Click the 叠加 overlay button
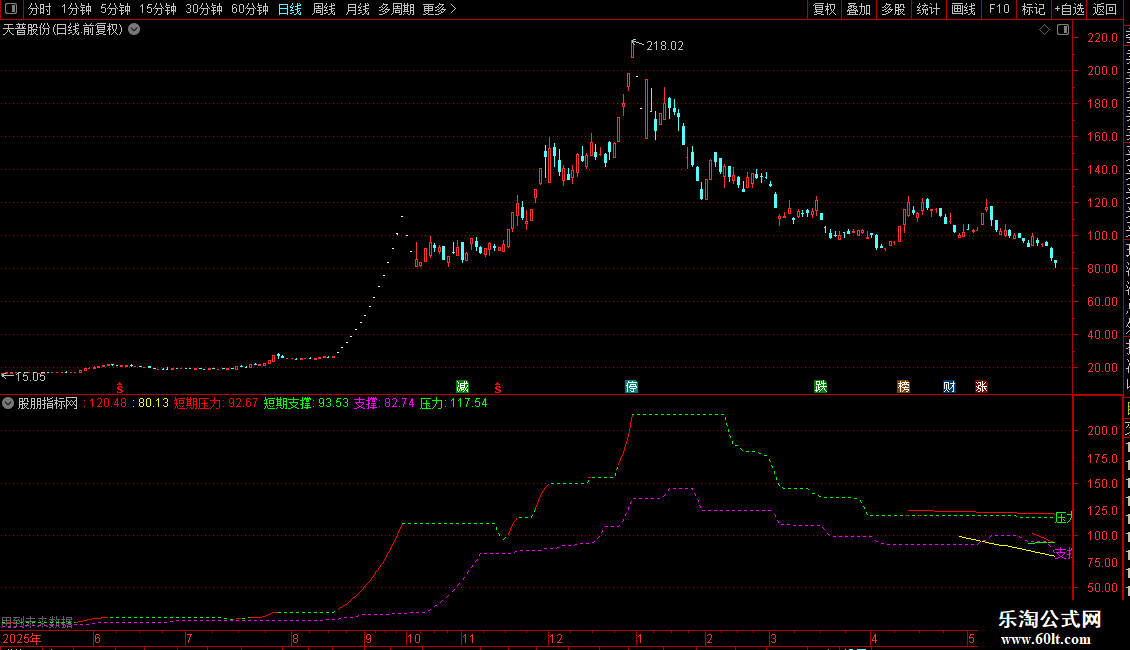 click(x=858, y=9)
